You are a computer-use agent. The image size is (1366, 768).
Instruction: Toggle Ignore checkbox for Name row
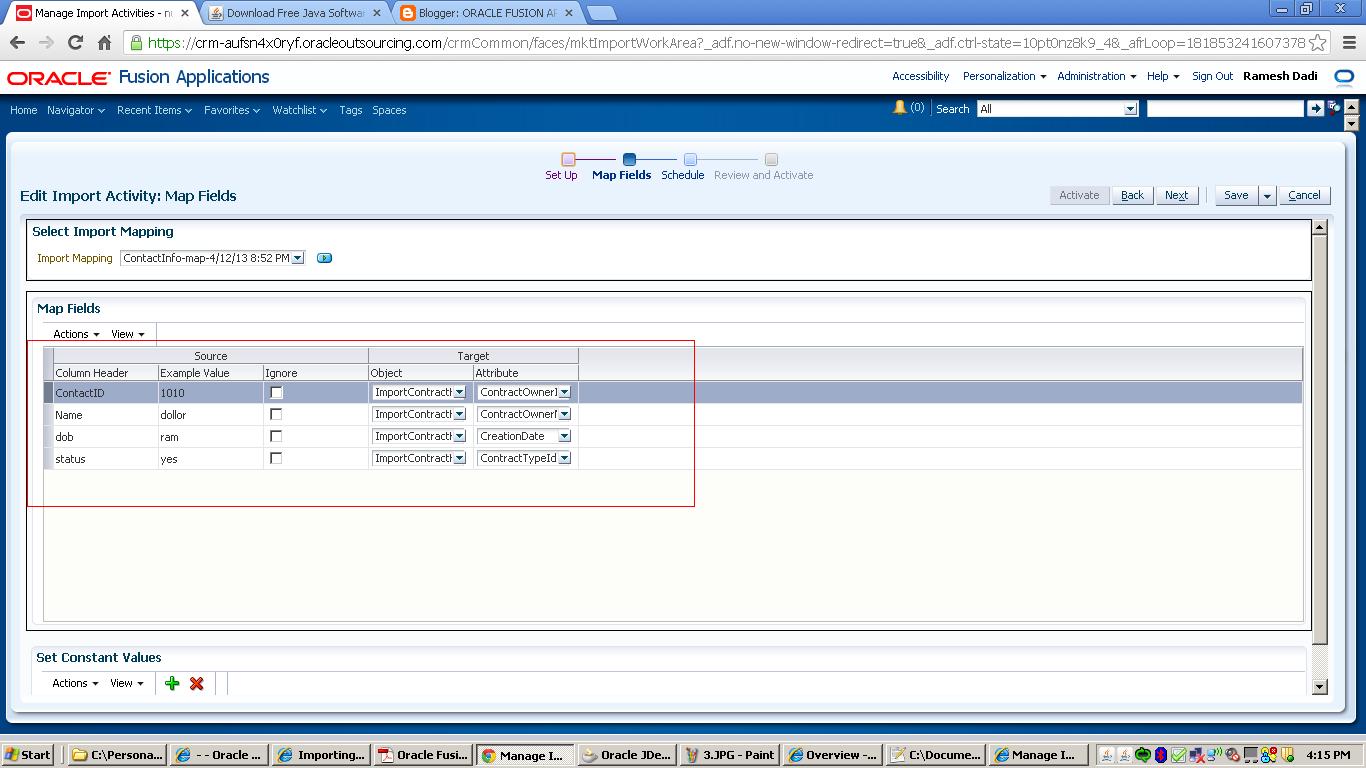pyautogui.click(x=276, y=415)
